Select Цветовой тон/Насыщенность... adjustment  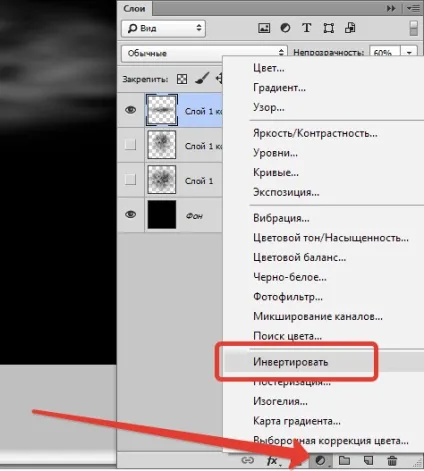pos(331,238)
